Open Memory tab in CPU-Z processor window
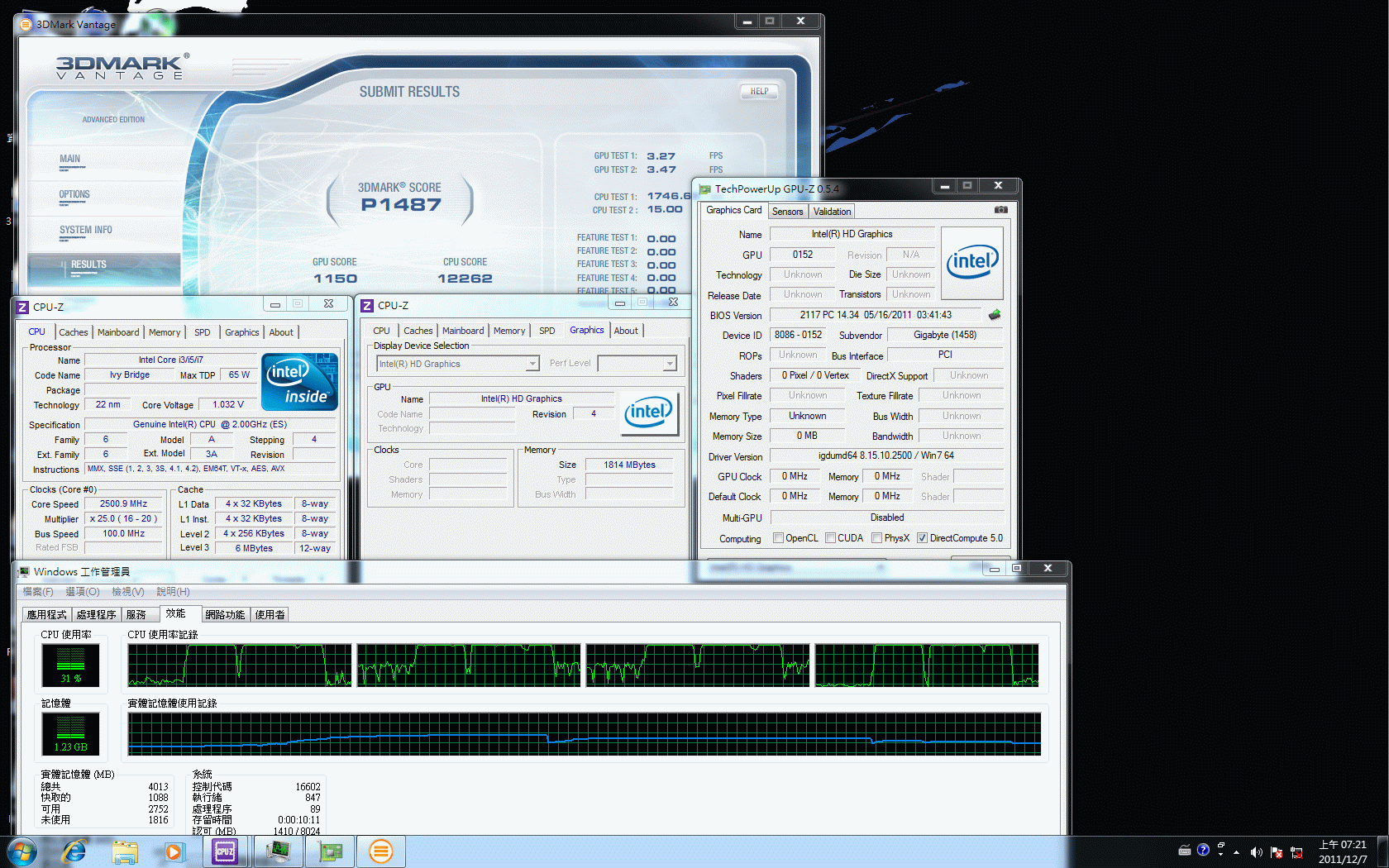 tap(165, 332)
